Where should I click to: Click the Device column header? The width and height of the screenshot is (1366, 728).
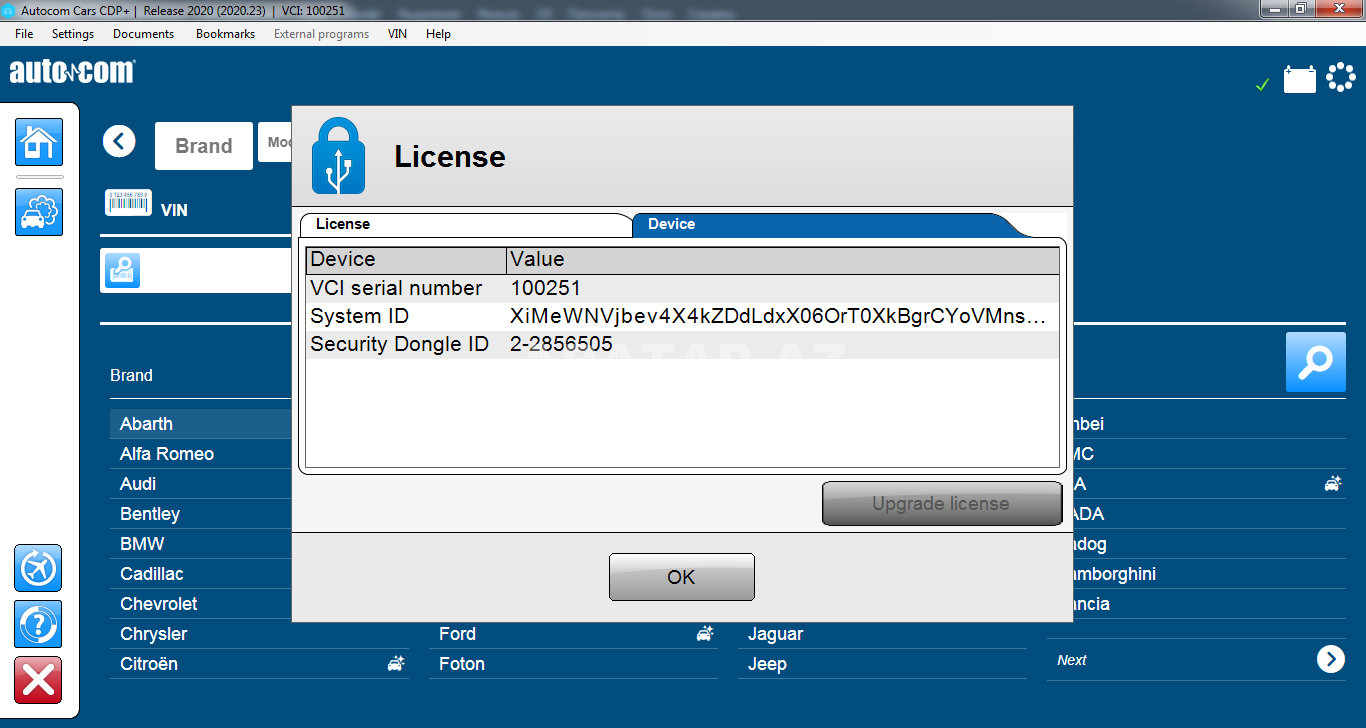(x=406, y=260)
